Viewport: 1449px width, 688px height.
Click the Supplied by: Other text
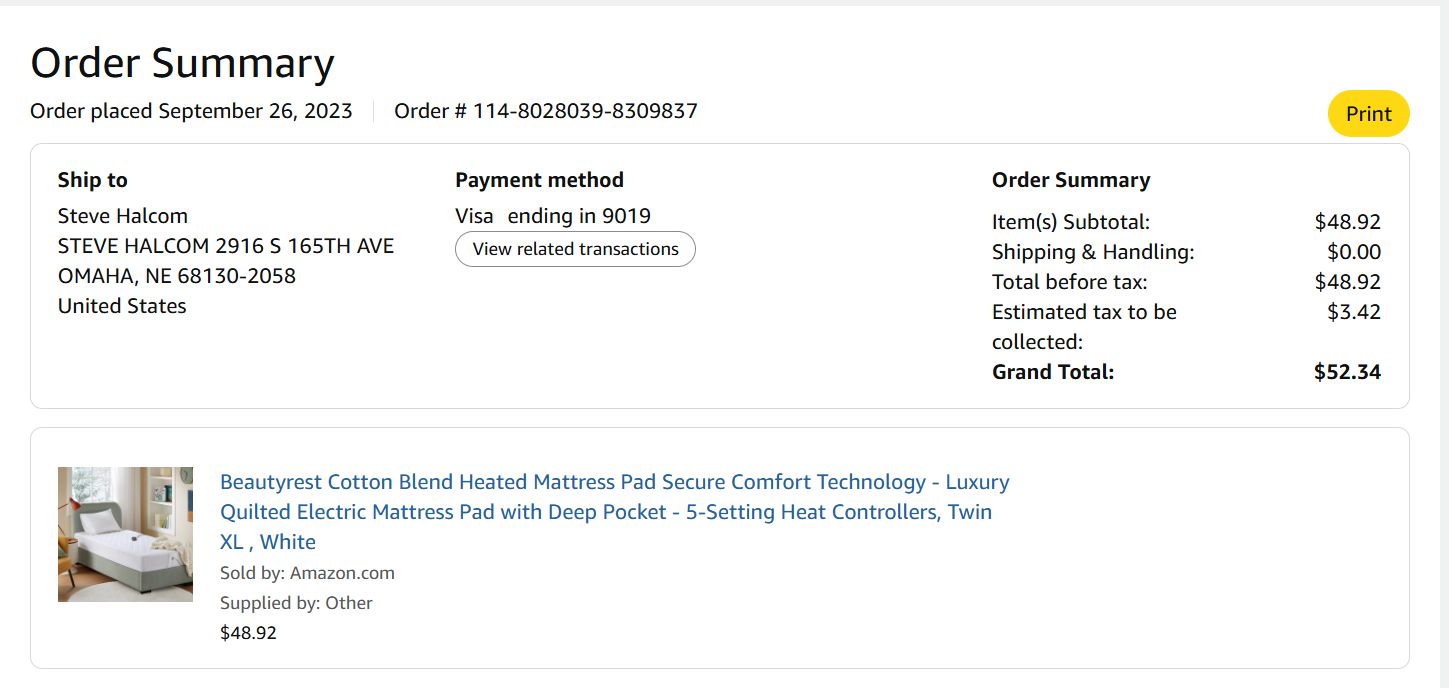coord(296,603)
